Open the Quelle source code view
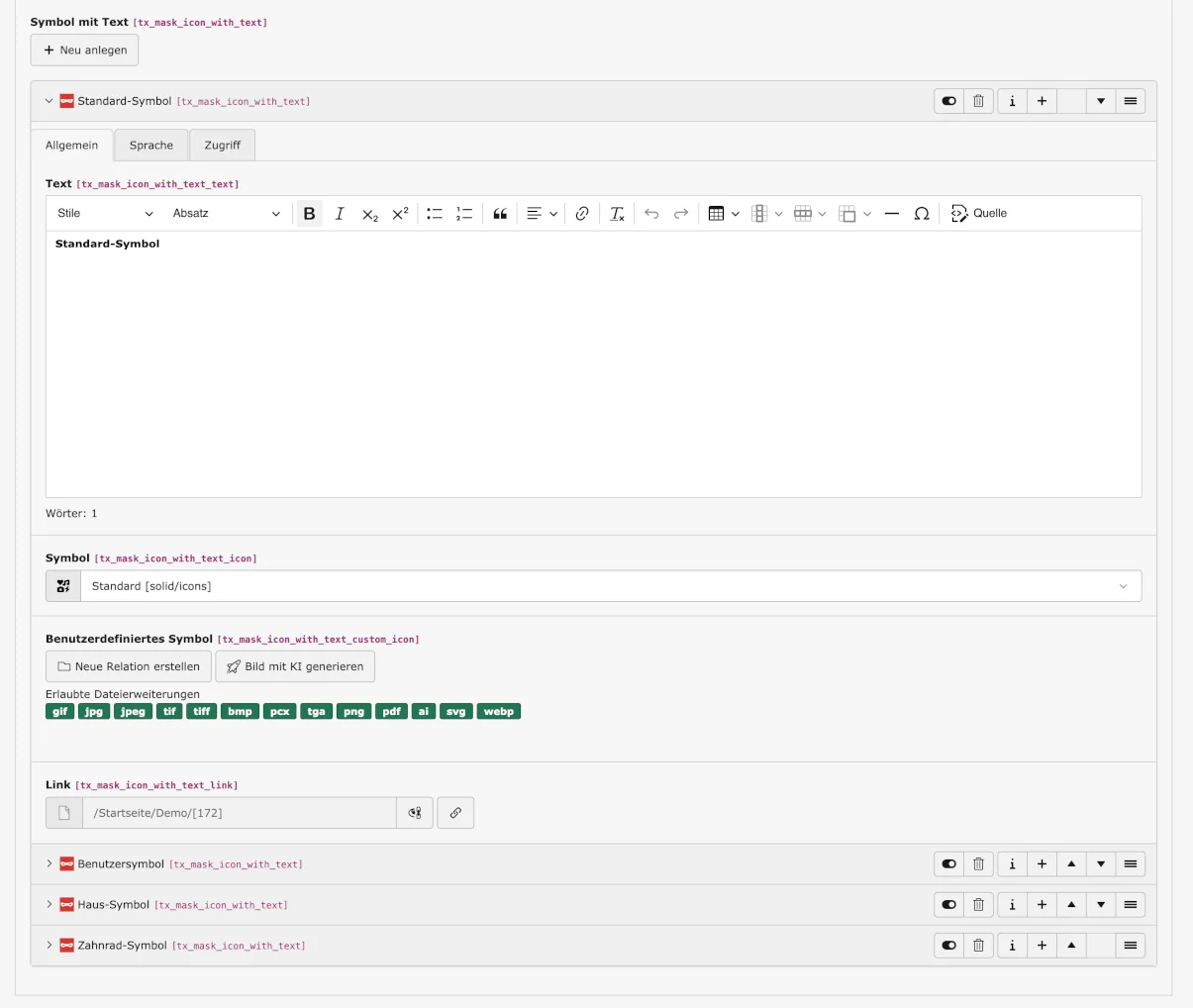 [978, 213]
